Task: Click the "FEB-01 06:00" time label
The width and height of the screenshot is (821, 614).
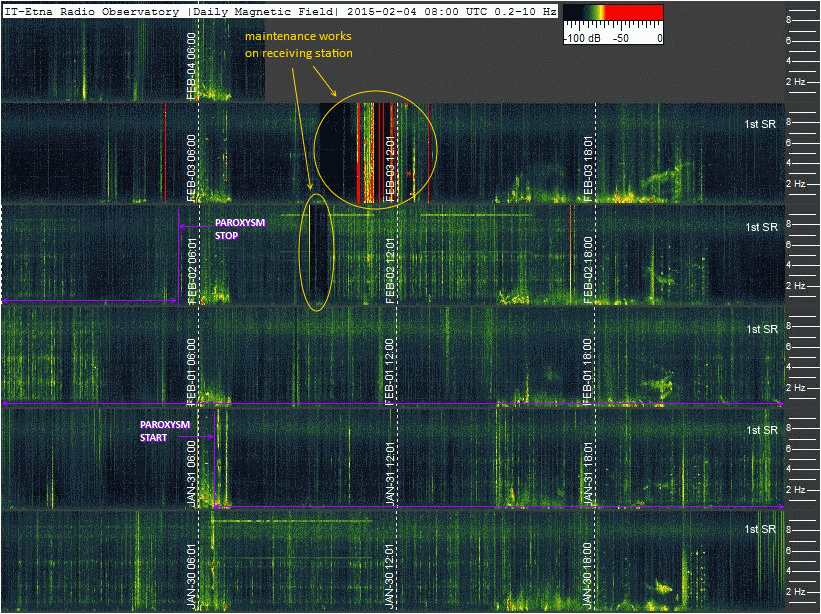Action: point(192,372)
